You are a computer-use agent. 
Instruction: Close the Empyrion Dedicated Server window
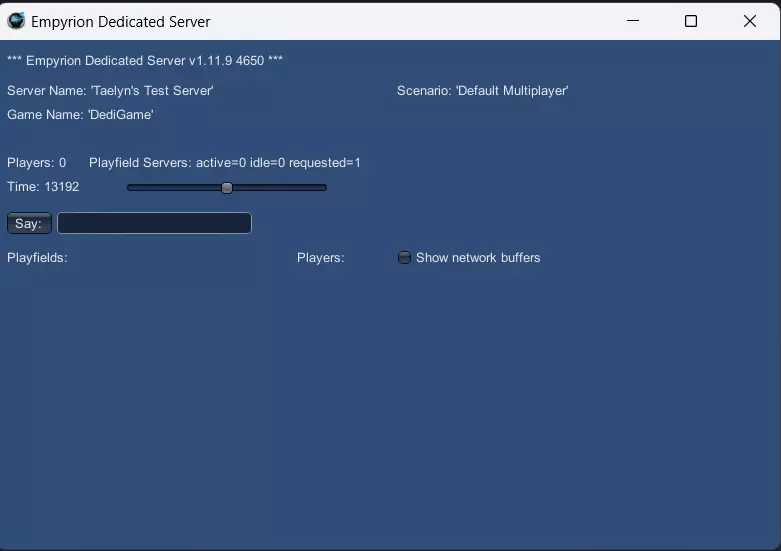(750, 21)
